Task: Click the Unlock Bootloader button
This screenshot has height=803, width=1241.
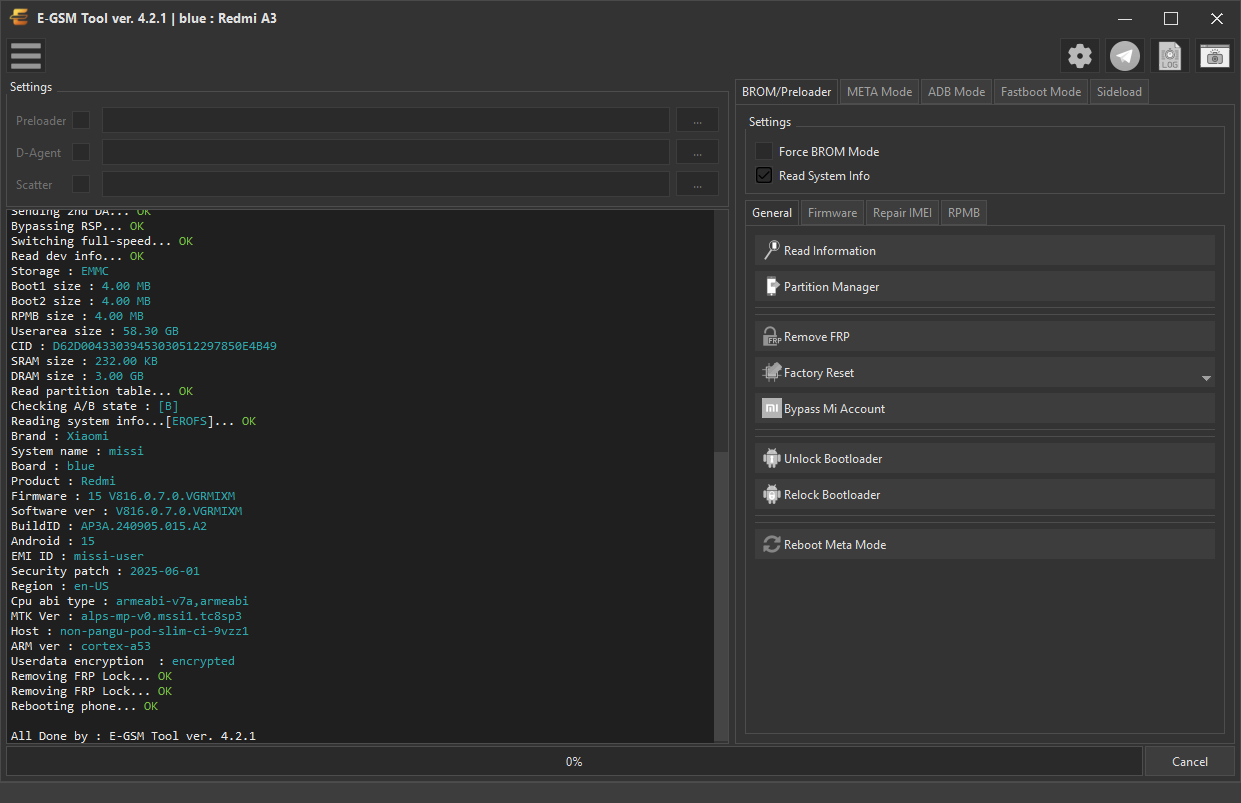Action: click(x=985, y=459)
